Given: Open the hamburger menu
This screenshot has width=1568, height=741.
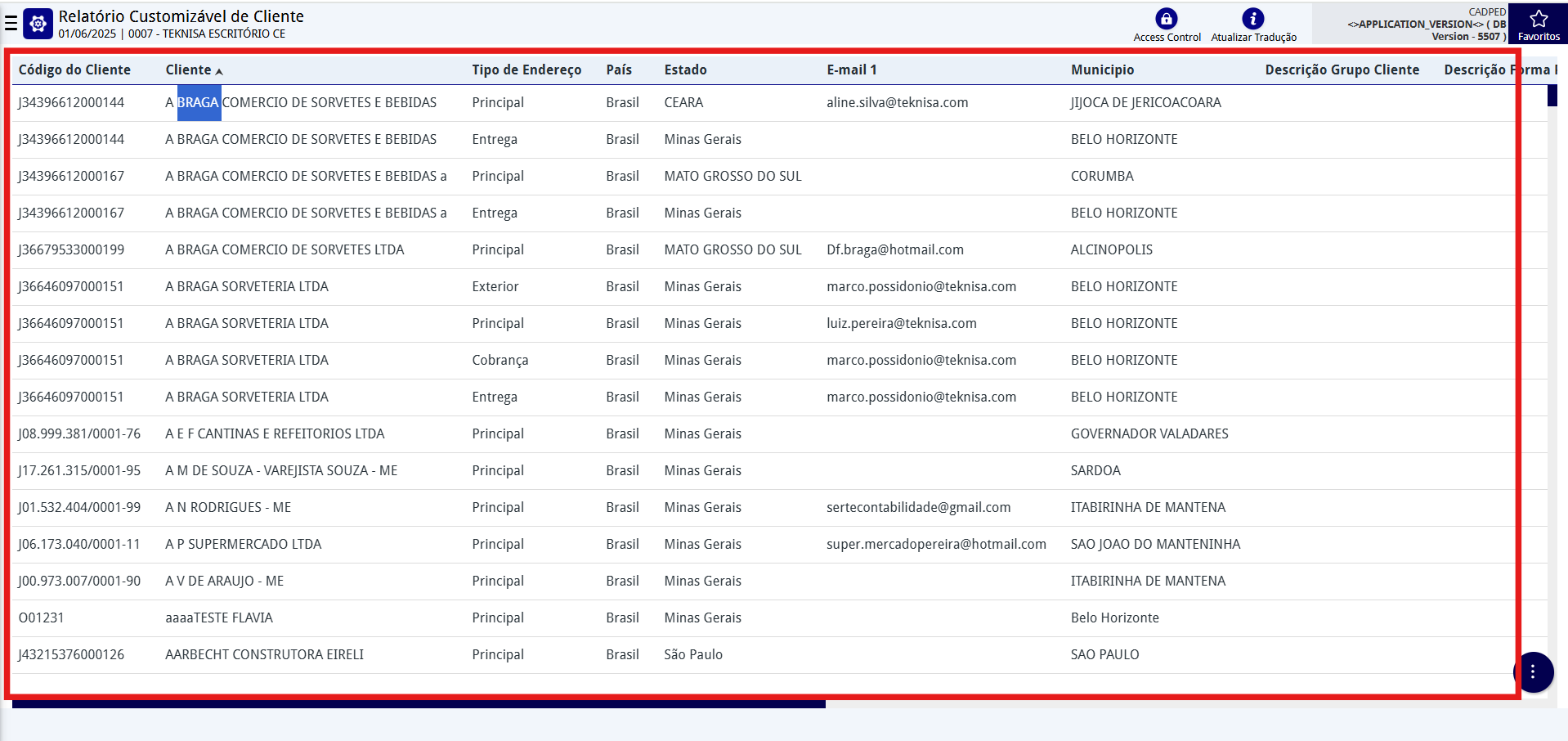Looking at the screenshot, I should [x=11, y=23].
